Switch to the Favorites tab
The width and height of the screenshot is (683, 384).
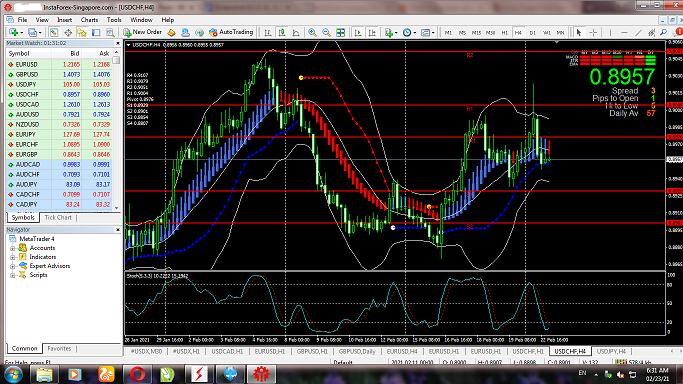[x=59, y=348]
